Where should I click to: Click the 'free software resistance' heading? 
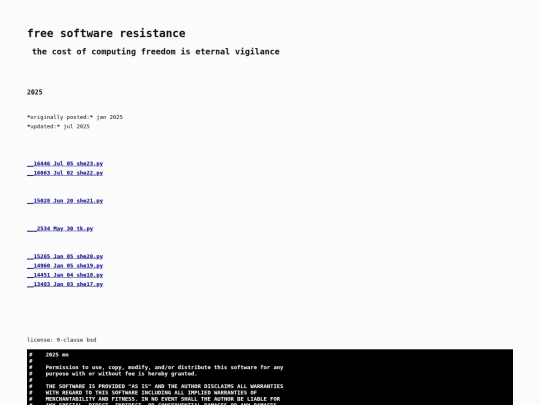(x=106, y=33)
